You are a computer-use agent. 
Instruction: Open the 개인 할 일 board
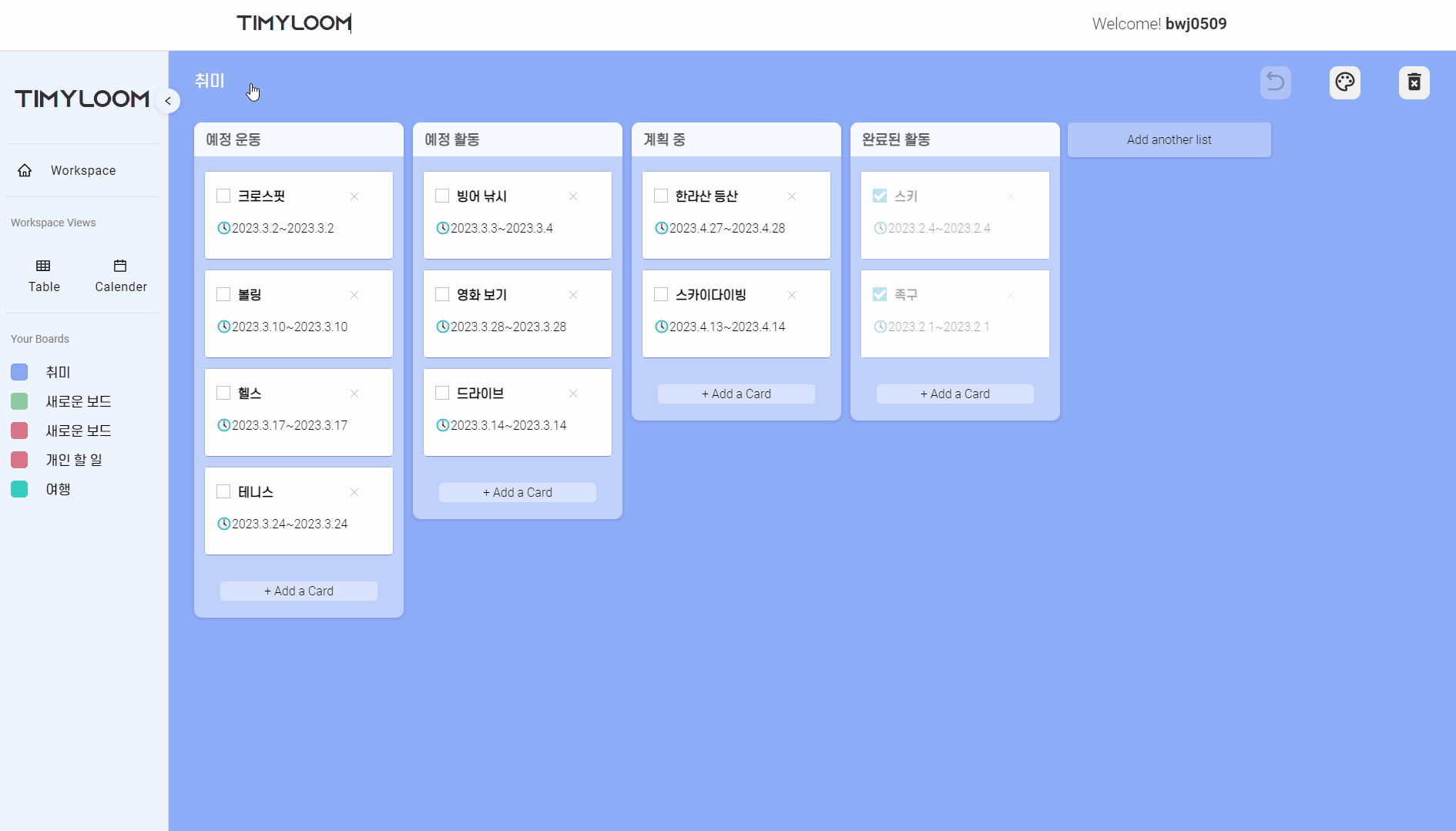point(72,460)
